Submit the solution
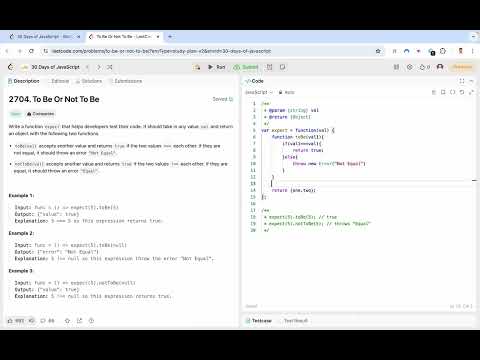 pyautogui.click(x=246, y=67)
